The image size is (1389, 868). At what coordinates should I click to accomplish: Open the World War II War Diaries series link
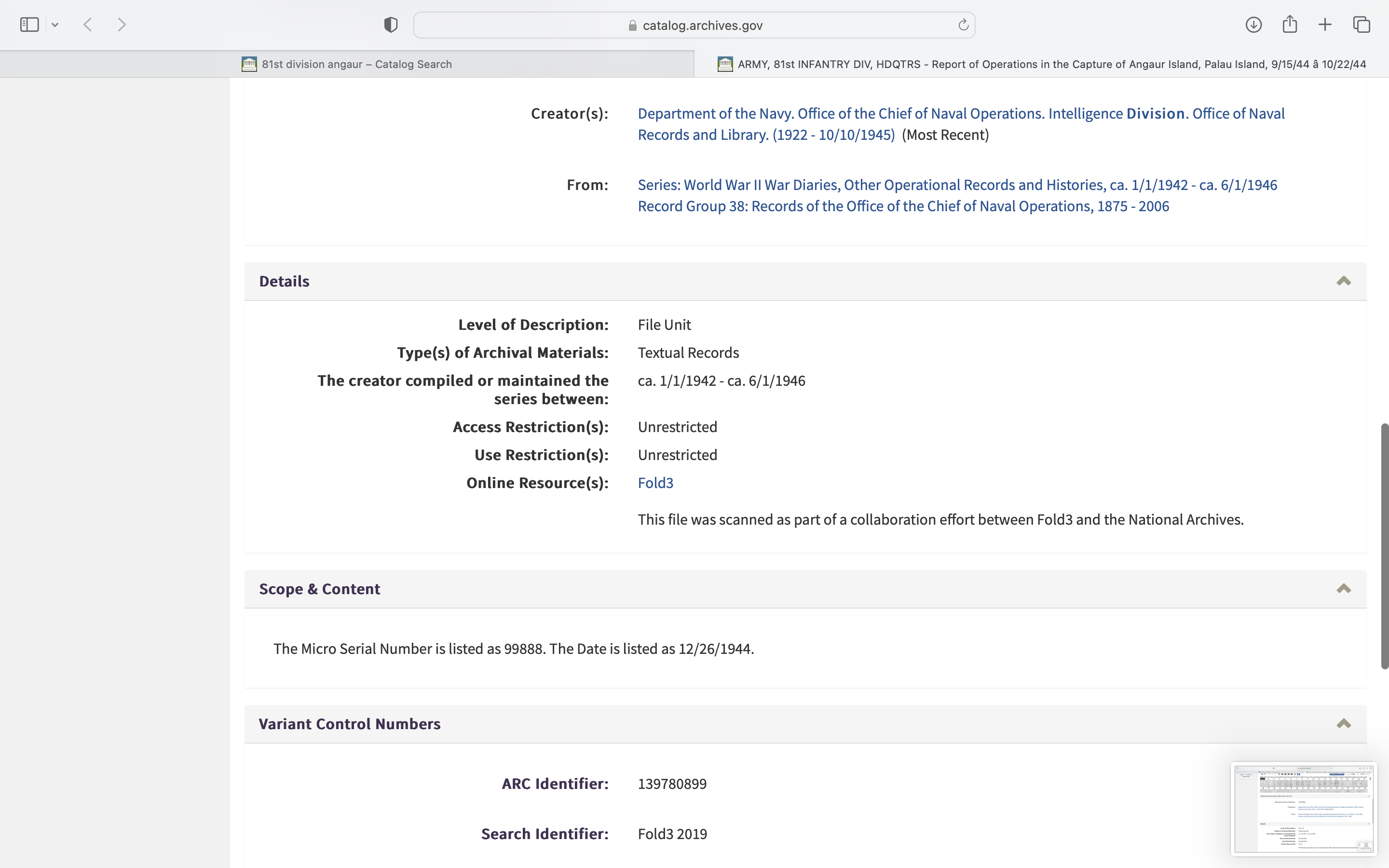click(x=957, y=185)
